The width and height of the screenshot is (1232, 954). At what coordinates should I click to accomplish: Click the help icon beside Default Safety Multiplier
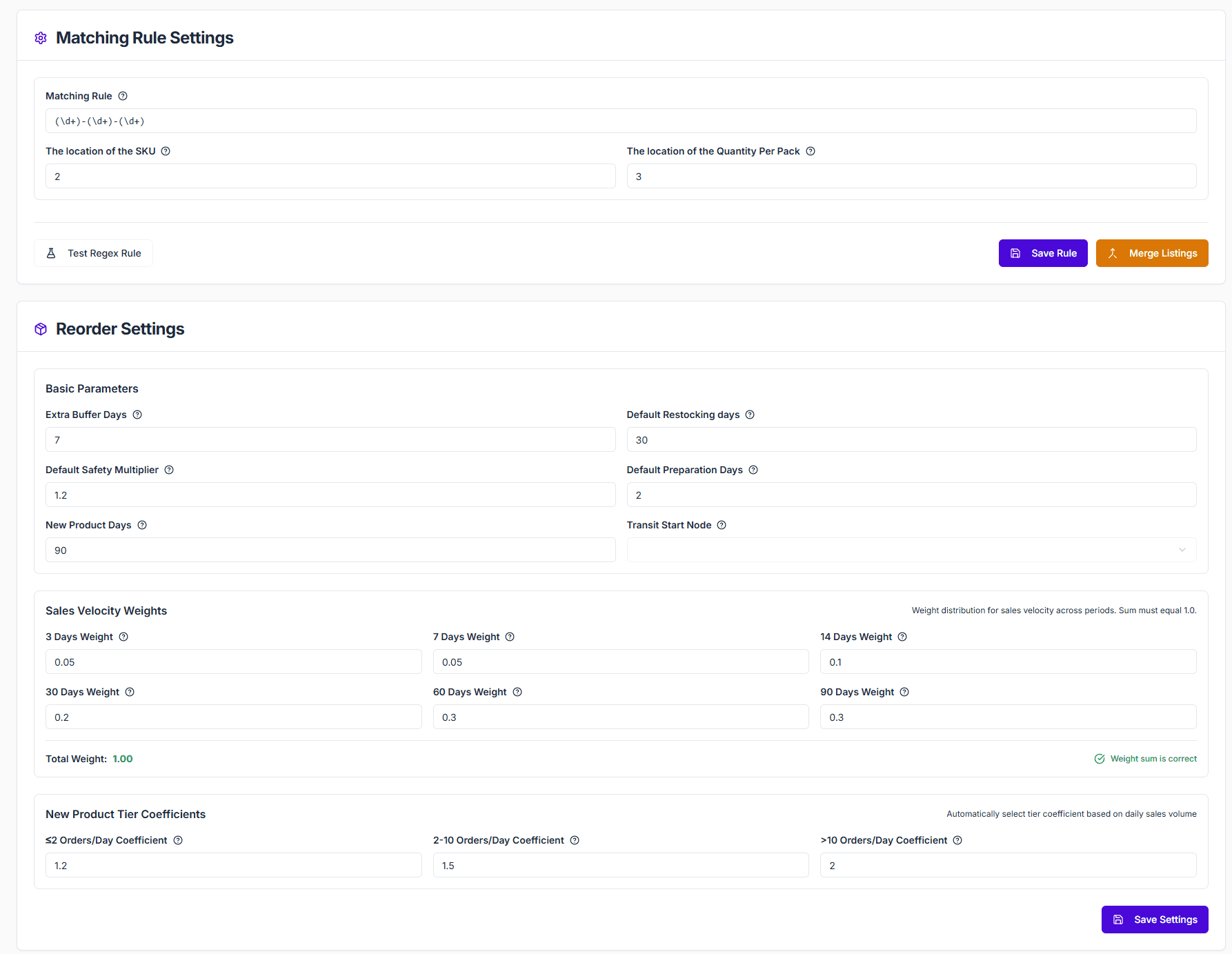[x=169, y=470]
